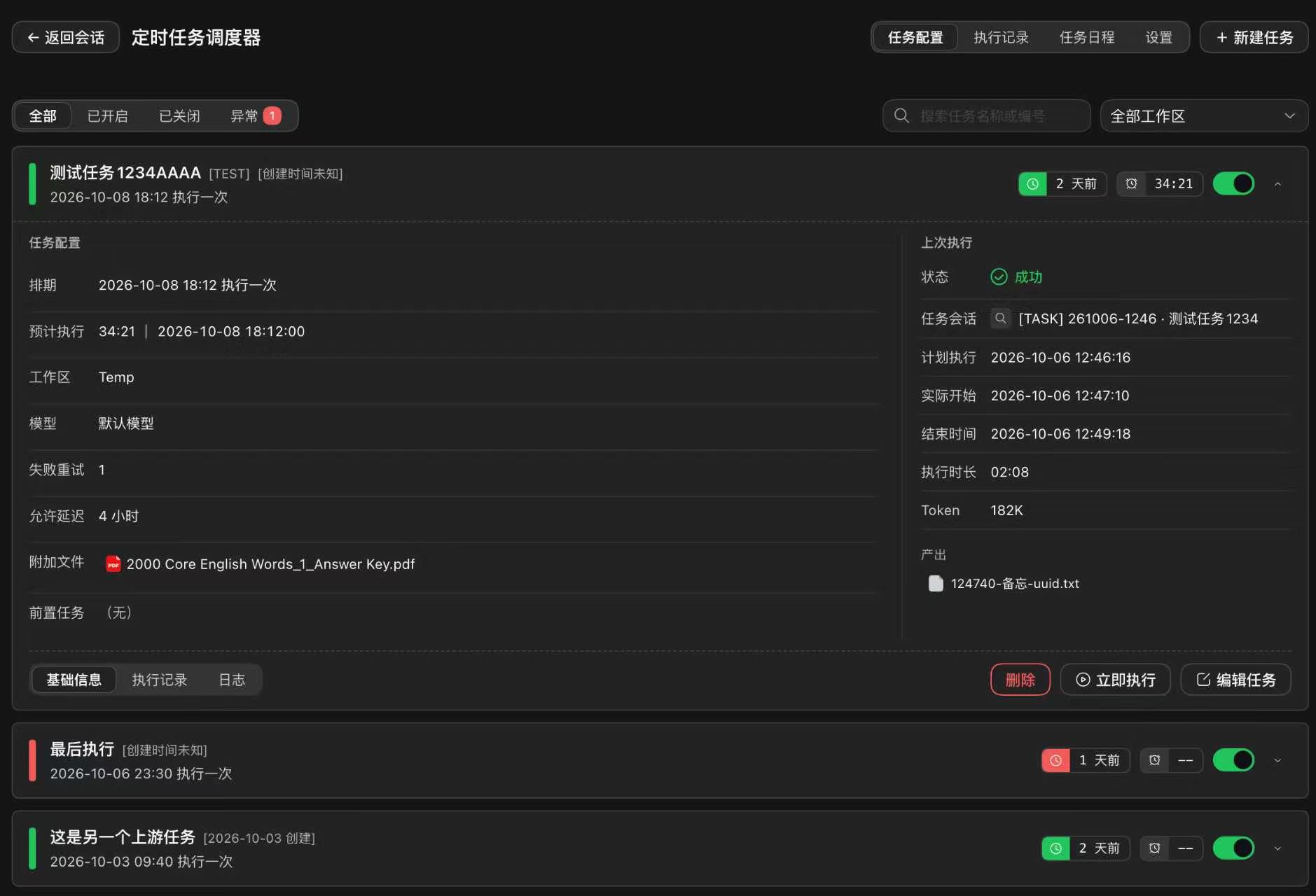Click the file icon for 124740-备忘-uuid.txt
Viewport: 1316px width, 896px height.
[936, 584]
